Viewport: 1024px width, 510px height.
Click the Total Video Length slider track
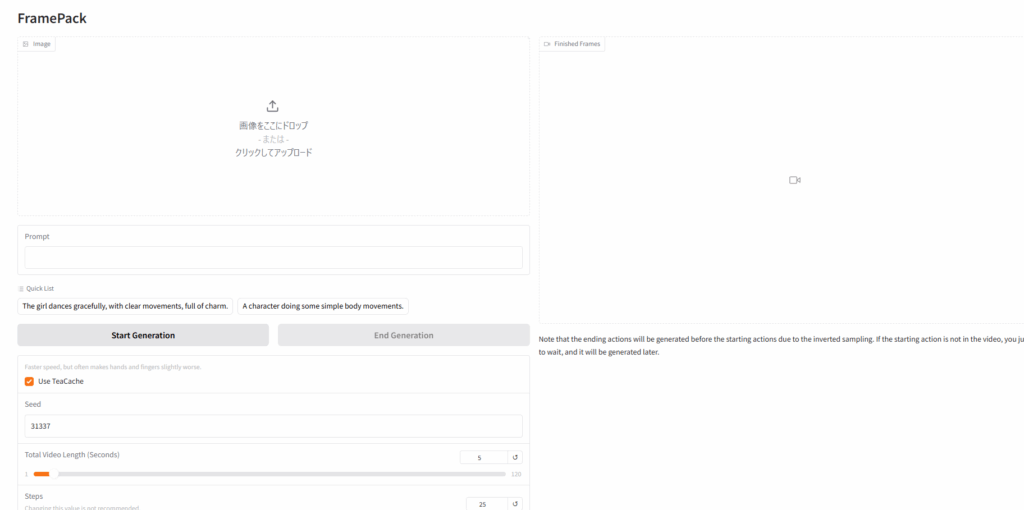pos(270,474)
